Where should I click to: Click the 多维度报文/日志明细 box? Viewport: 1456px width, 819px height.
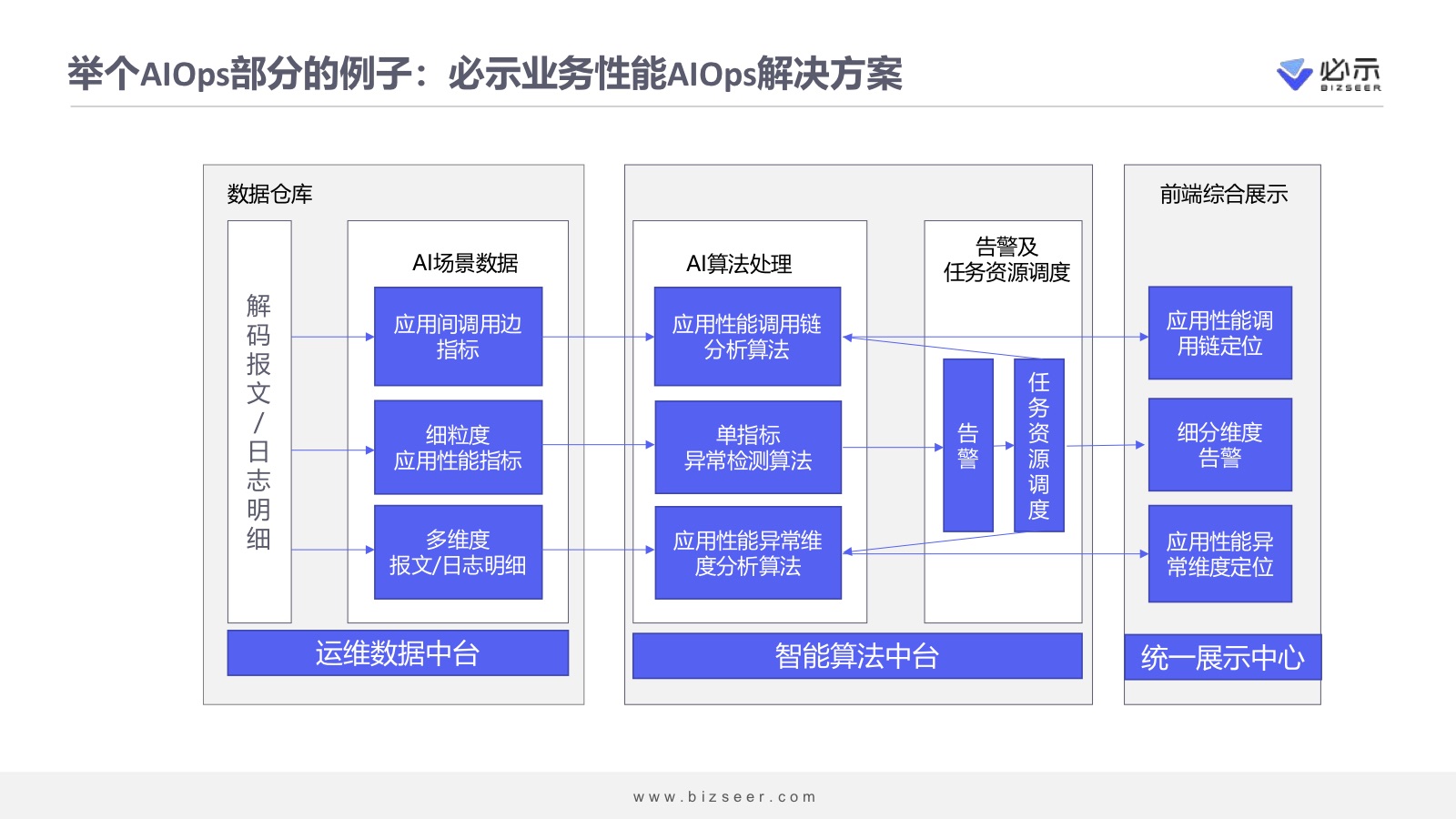click(x=458, y=552)
